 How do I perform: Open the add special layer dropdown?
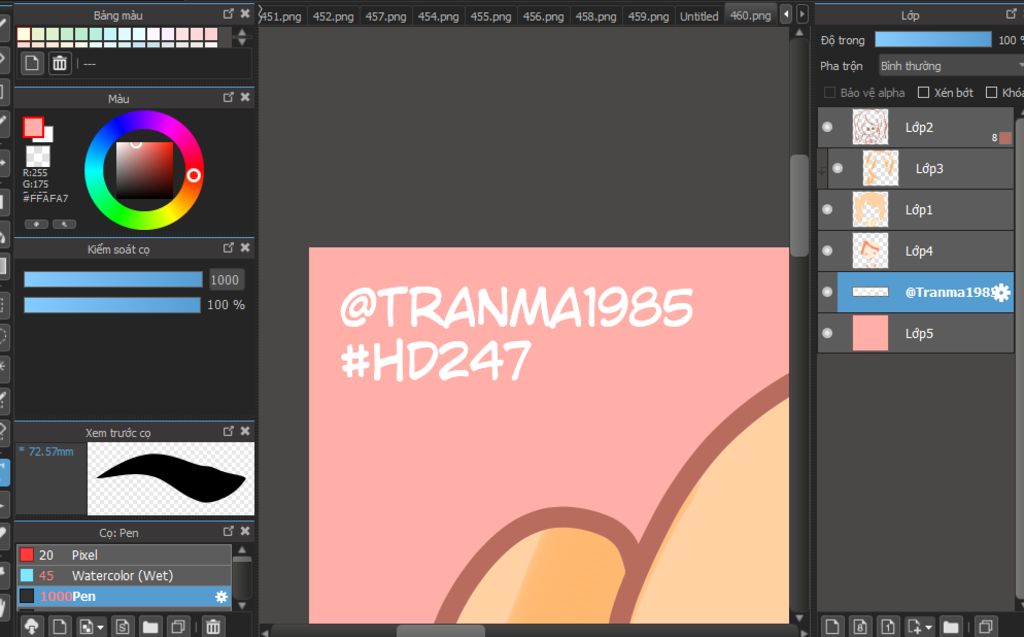click(920, 627)
